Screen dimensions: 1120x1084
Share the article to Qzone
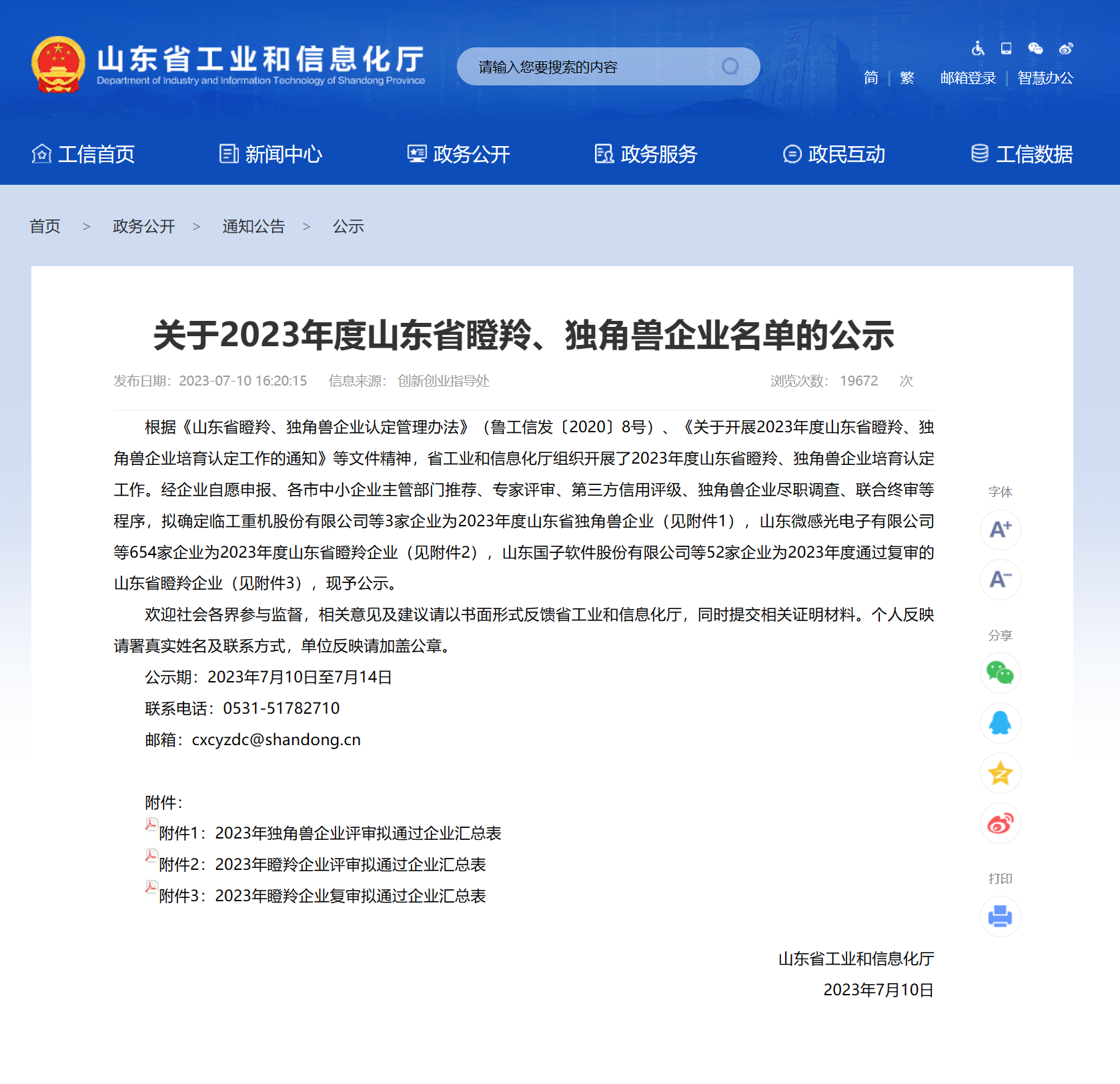(x=1000, y=773)
